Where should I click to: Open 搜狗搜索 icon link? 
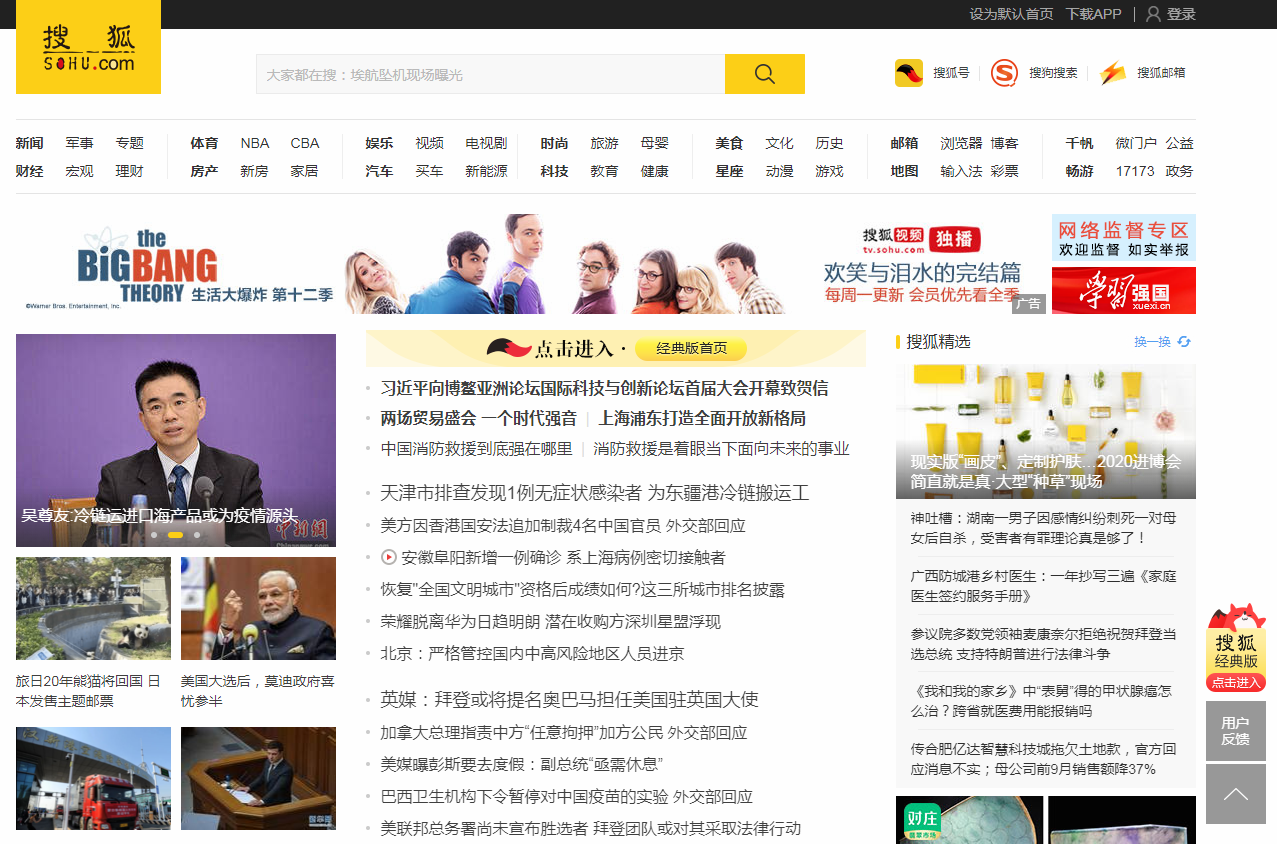1004,73
